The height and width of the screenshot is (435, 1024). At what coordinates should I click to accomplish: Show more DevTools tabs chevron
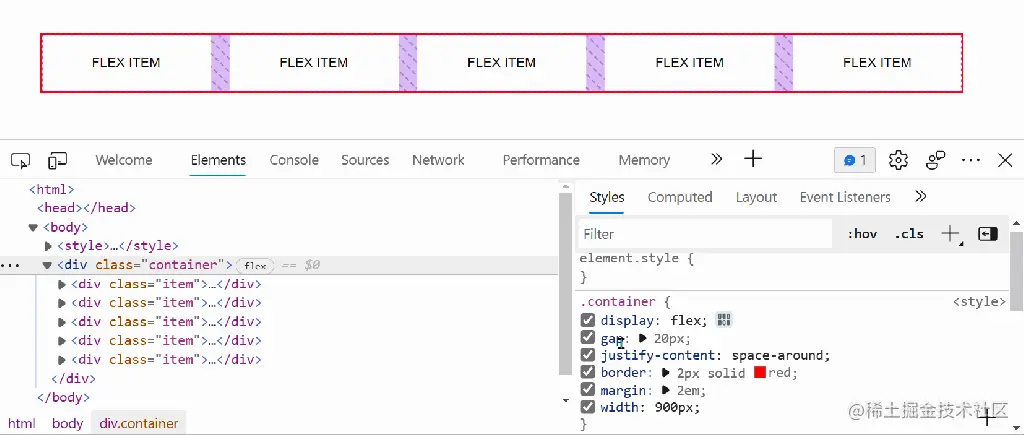tap(716, 159)
